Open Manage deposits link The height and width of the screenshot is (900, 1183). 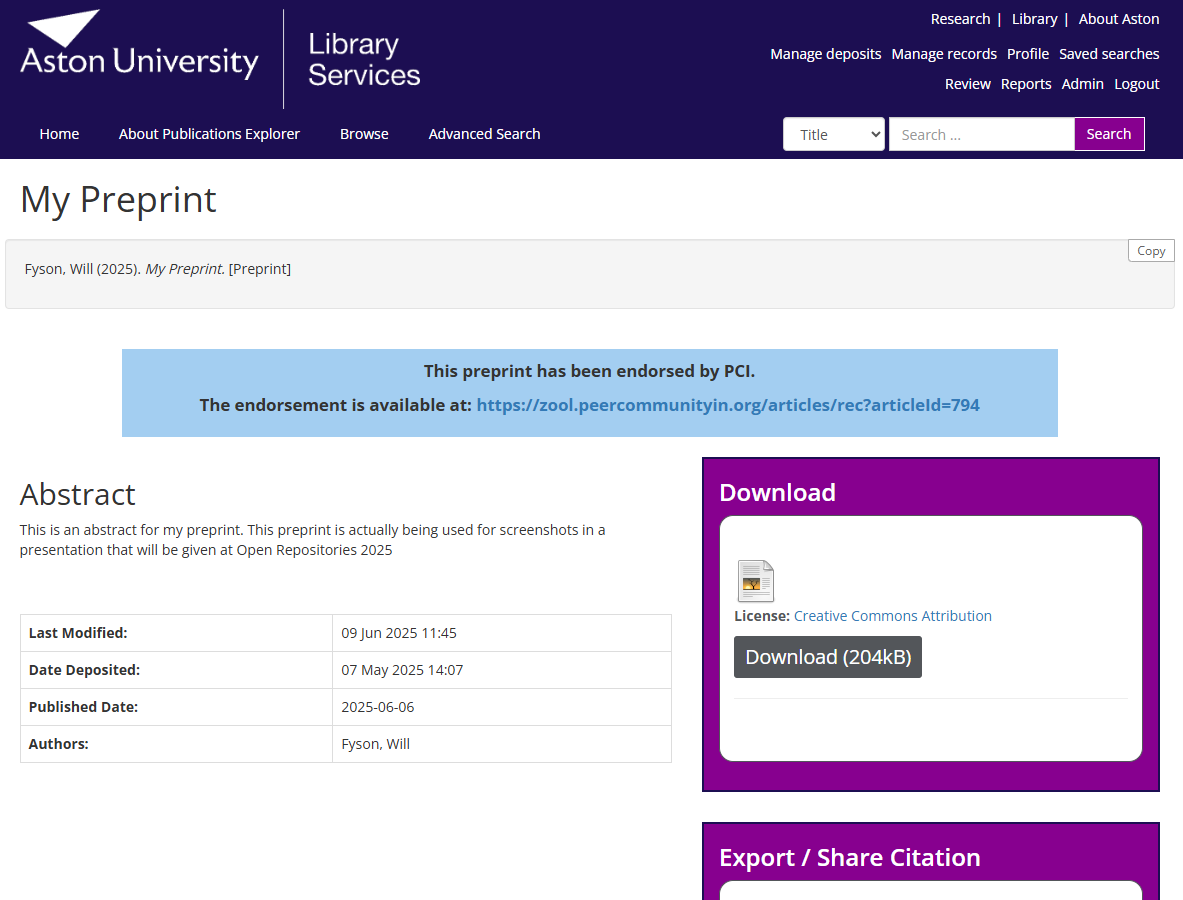[825, 54]
